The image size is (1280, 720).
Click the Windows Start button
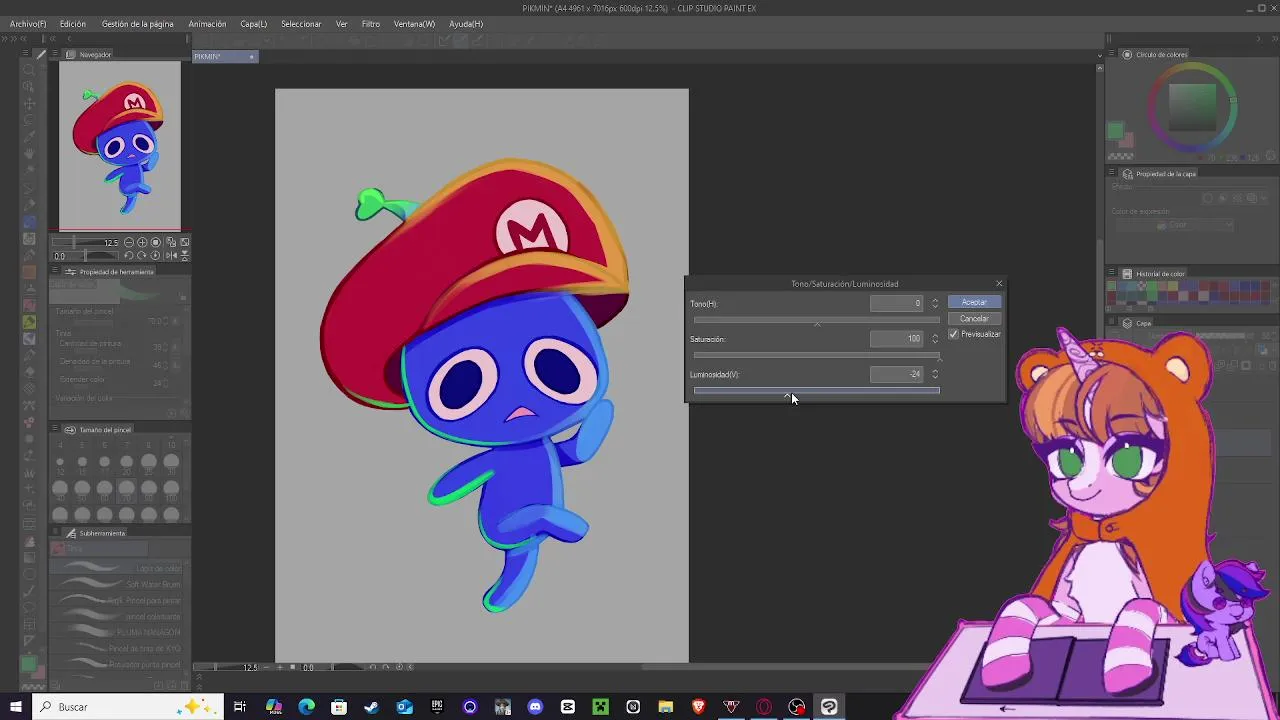coord(15,707)
